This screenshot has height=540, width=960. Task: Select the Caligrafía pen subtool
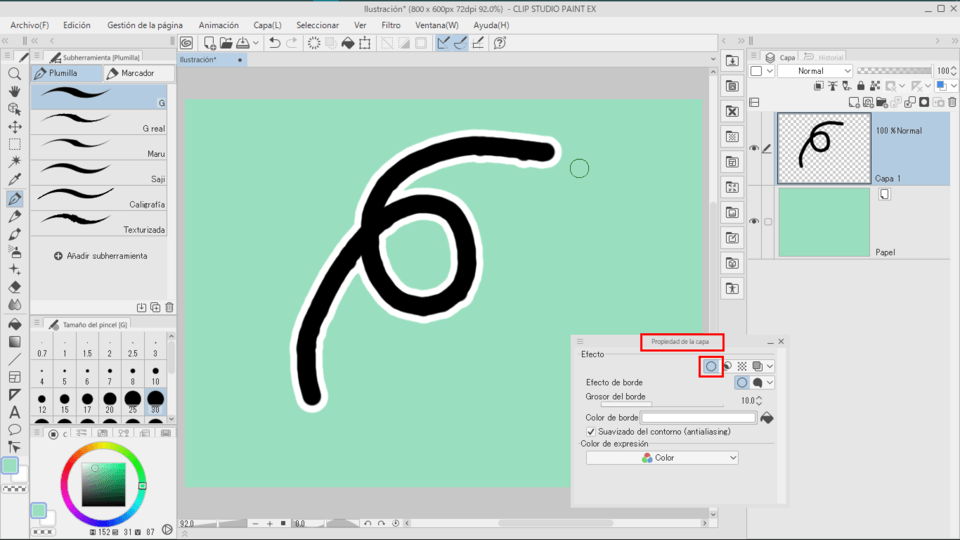point(99,198)
